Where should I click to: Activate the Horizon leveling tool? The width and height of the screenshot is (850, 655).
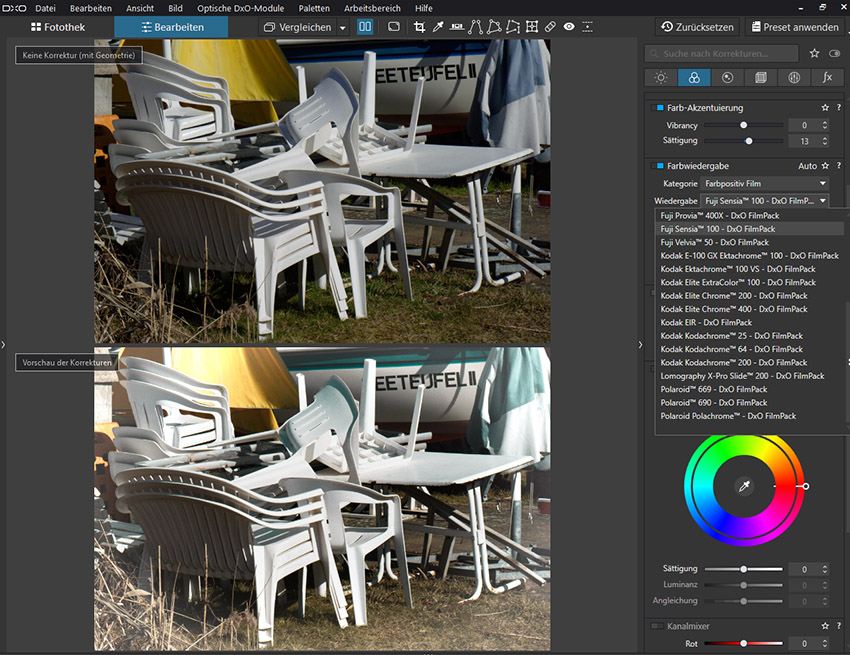(x=457, y=27)
